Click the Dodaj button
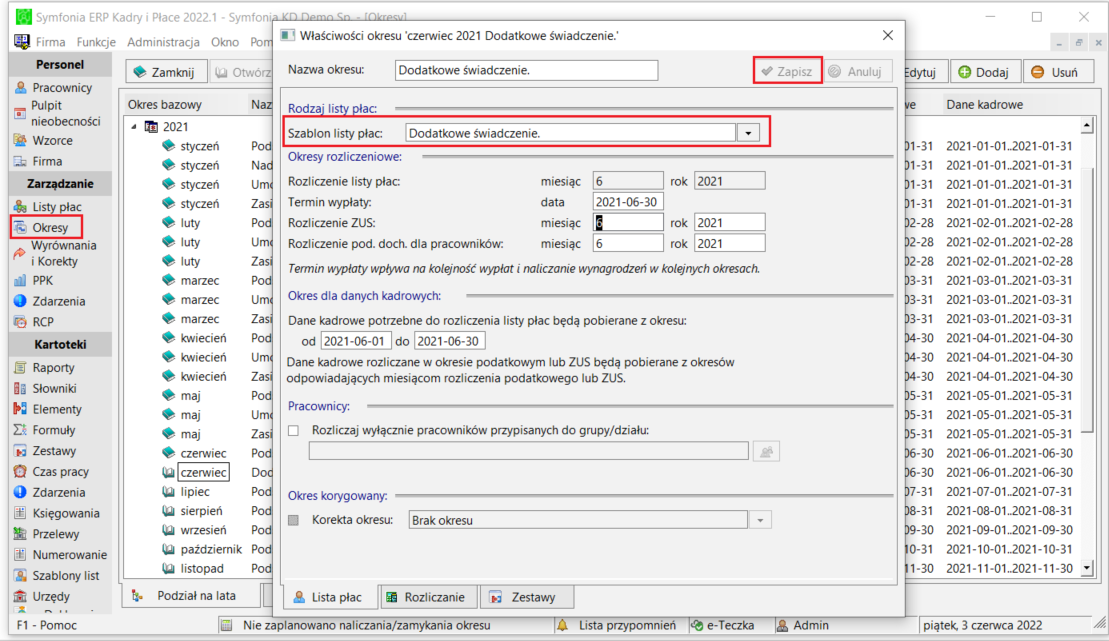This screenshot has width=1109, height=641. point(984,72)
